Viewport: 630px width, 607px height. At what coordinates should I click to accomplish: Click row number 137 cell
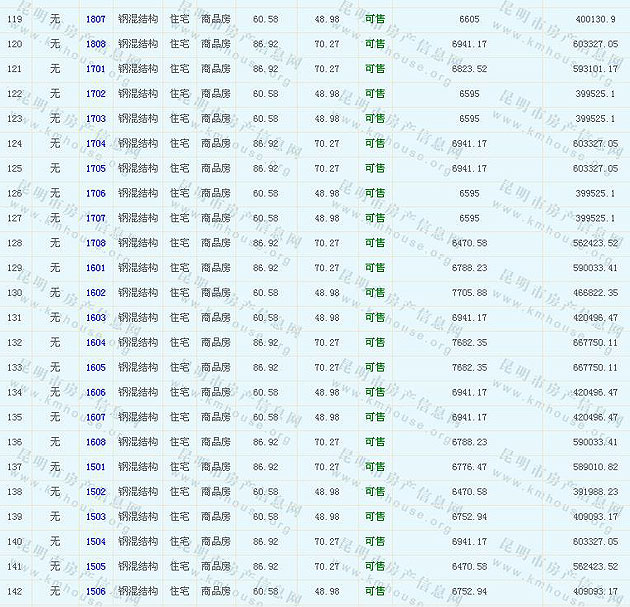(x=14, y=467)
